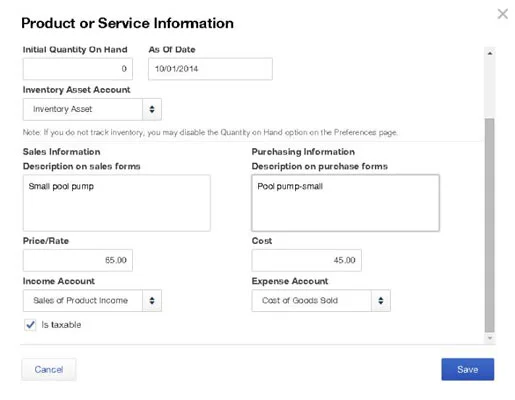Click the scrollbar down arrow
515x400 pixels.
490,338
